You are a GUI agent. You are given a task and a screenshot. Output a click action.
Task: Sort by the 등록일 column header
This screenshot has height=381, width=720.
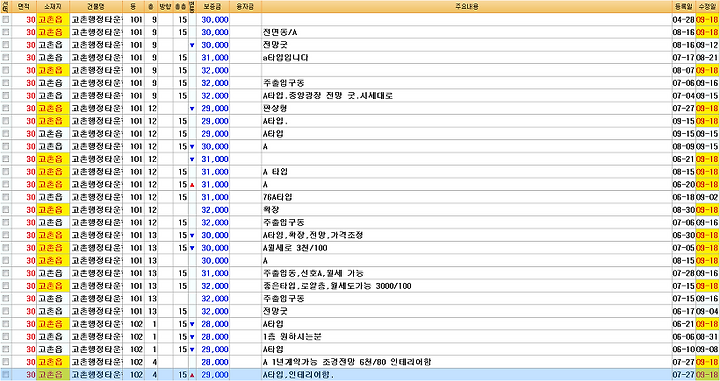(x=683, y=6)
